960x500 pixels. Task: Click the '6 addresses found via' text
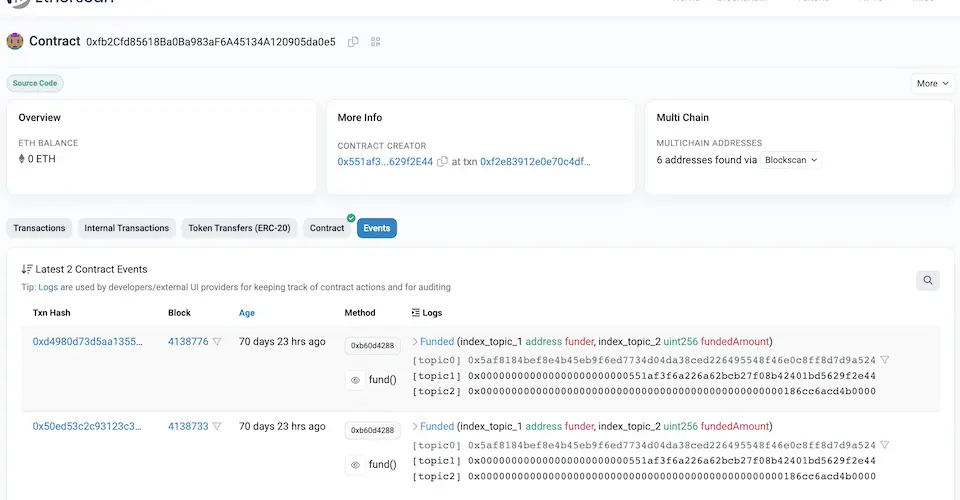[707, 160]
